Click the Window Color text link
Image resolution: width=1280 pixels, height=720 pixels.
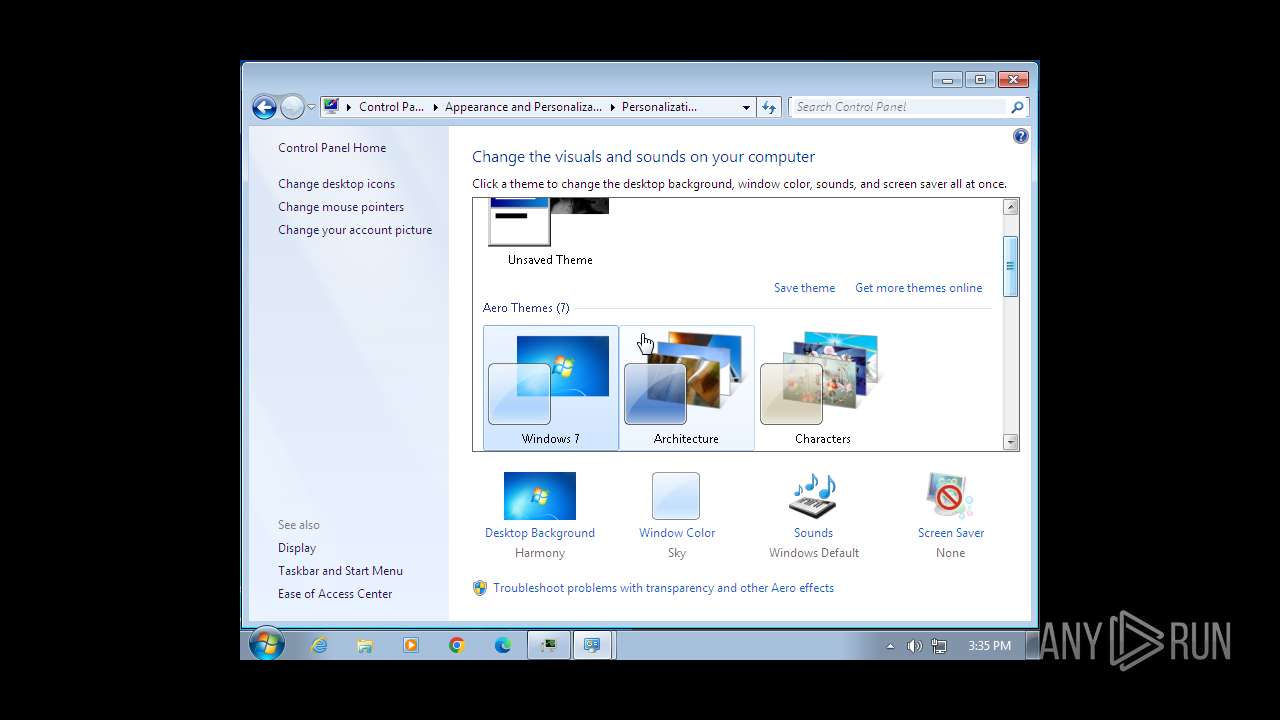[677, 533]
